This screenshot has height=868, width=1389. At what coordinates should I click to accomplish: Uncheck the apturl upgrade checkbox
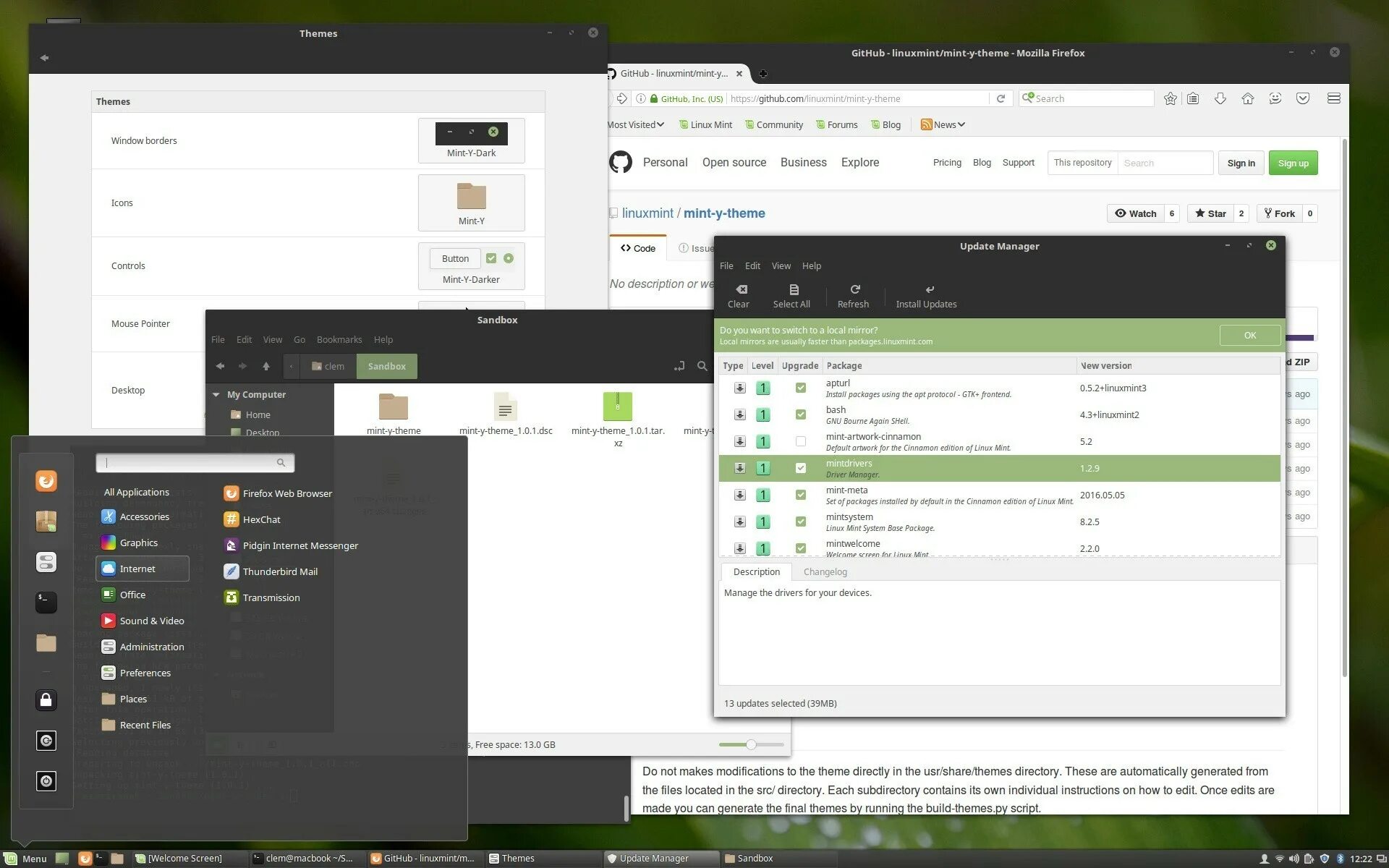tap(800, 388)
